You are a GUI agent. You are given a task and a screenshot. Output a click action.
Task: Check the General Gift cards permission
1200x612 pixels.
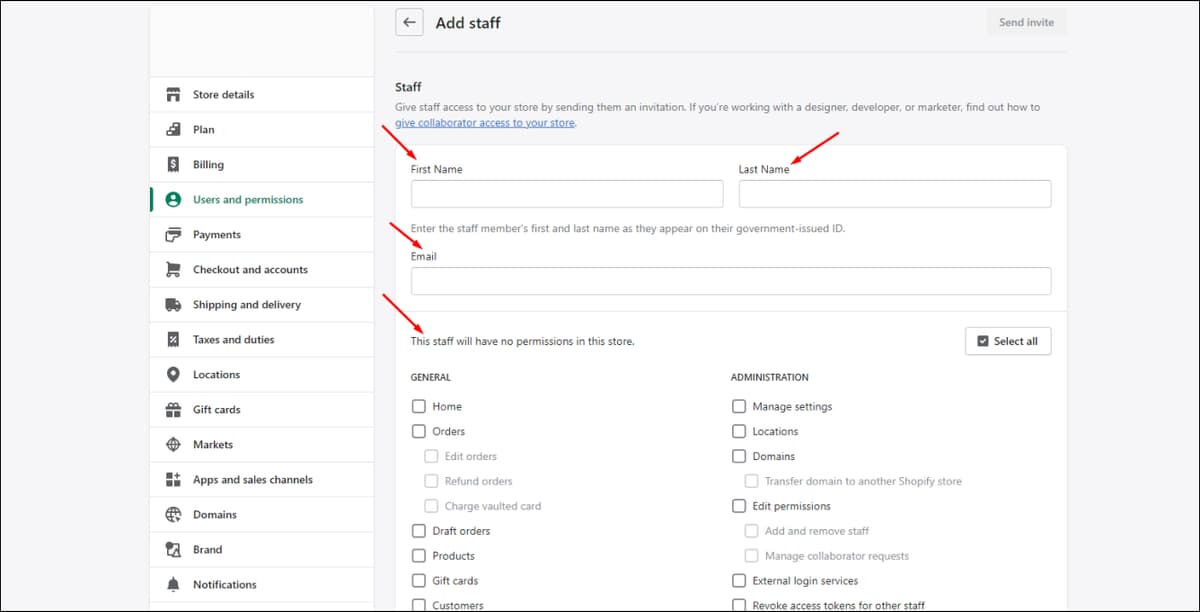tap(418, 581)
